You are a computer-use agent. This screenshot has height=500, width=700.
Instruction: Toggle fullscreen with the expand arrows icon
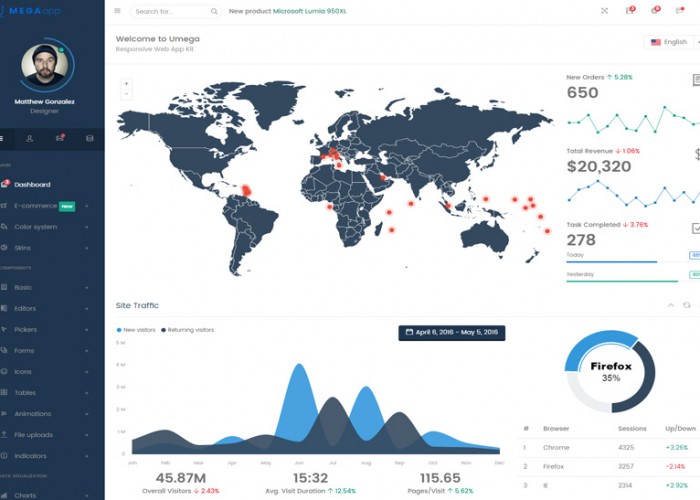point(604,11)
